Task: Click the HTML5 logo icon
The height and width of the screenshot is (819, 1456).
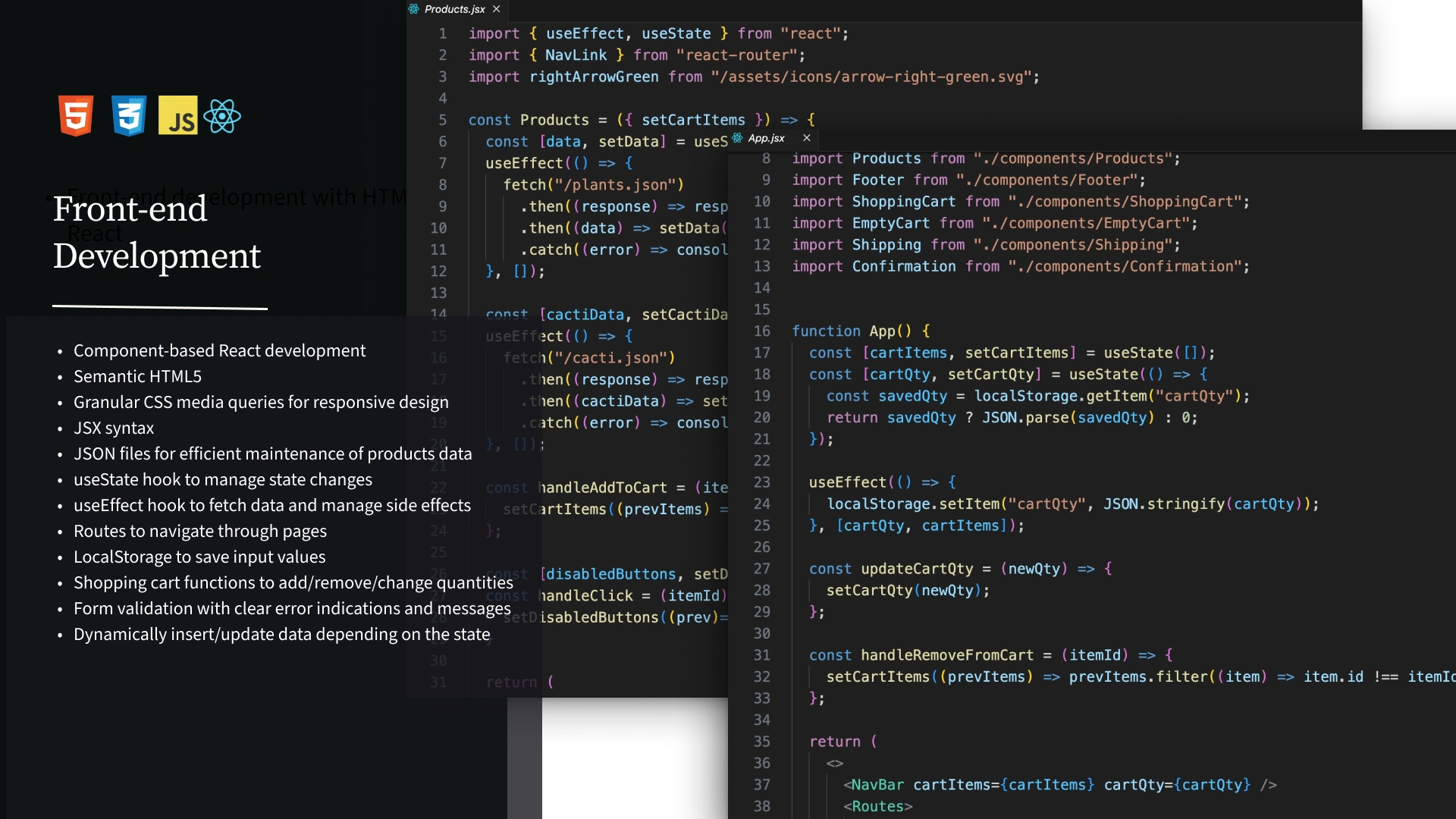Action: [x=76, y=116]
